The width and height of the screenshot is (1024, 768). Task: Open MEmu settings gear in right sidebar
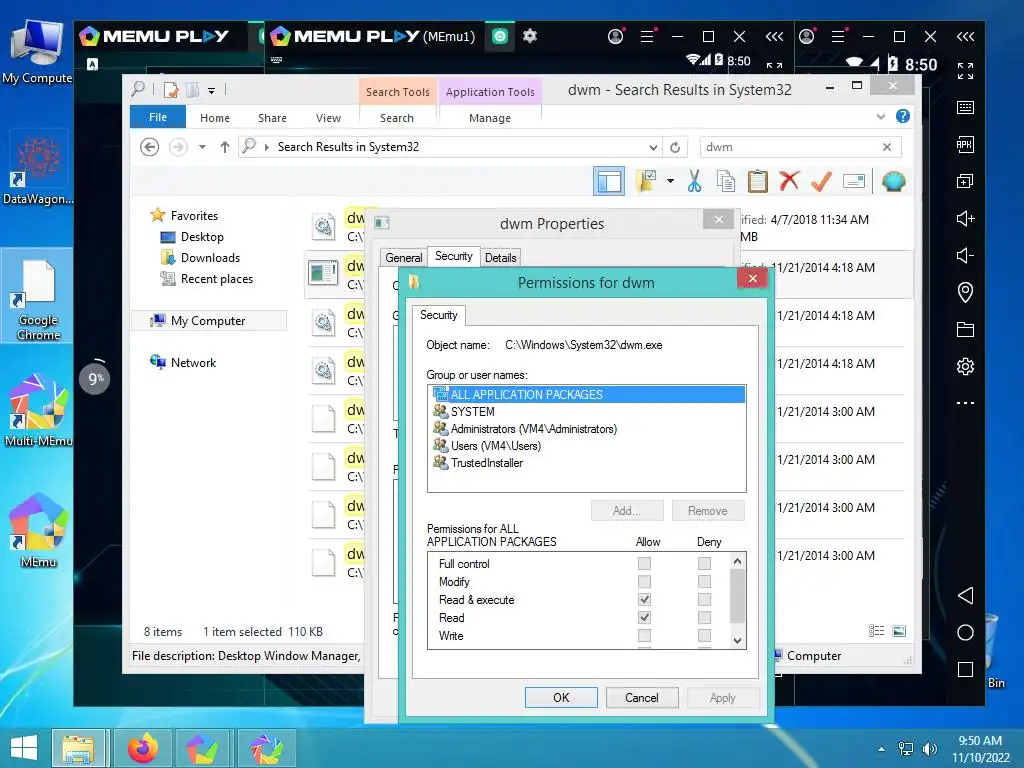pos(965,366)
